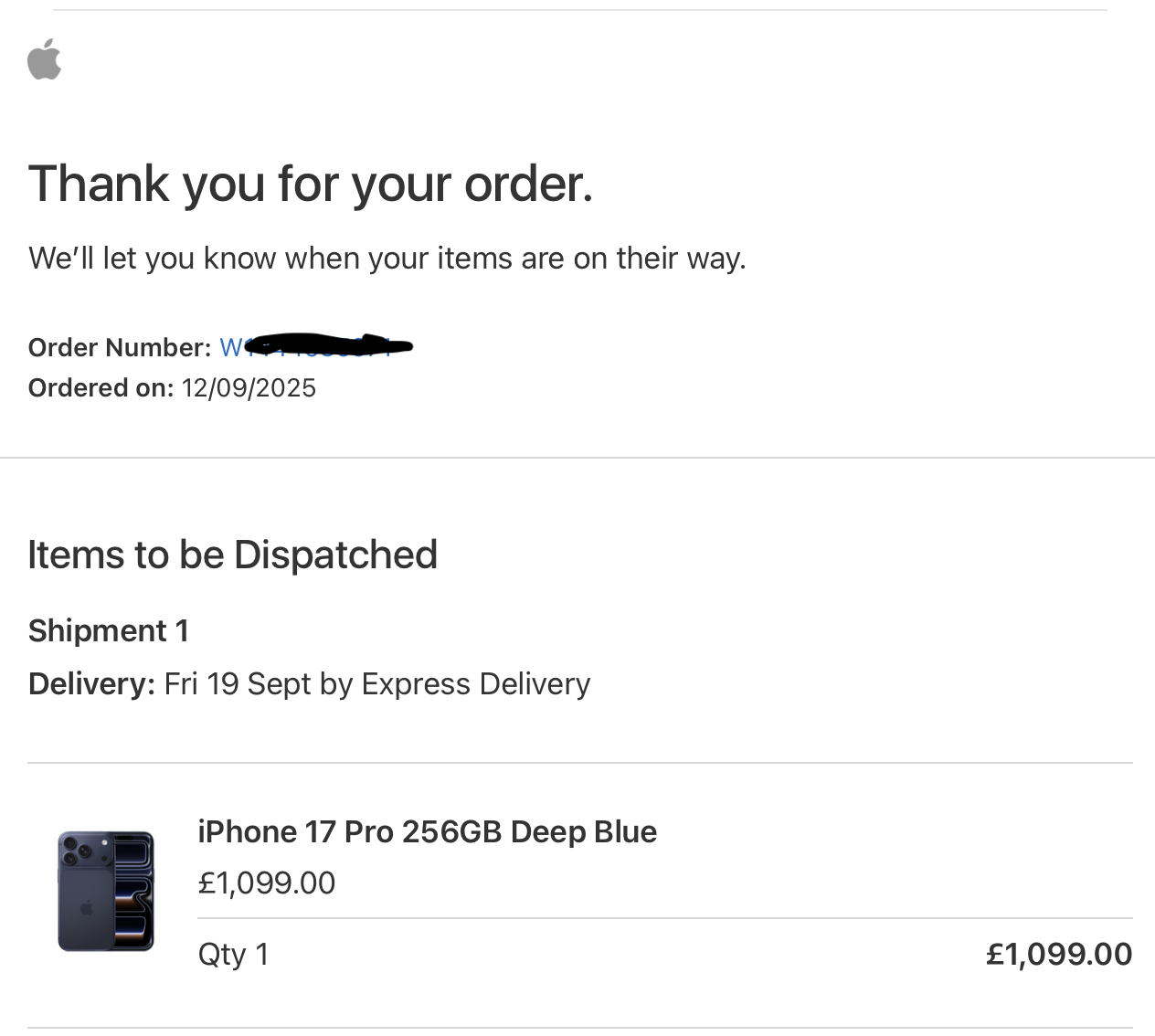Viewport: 1155px width, 1036px height.
Task: Click the "Items to be Dispatched" heading
Action: 232,555
